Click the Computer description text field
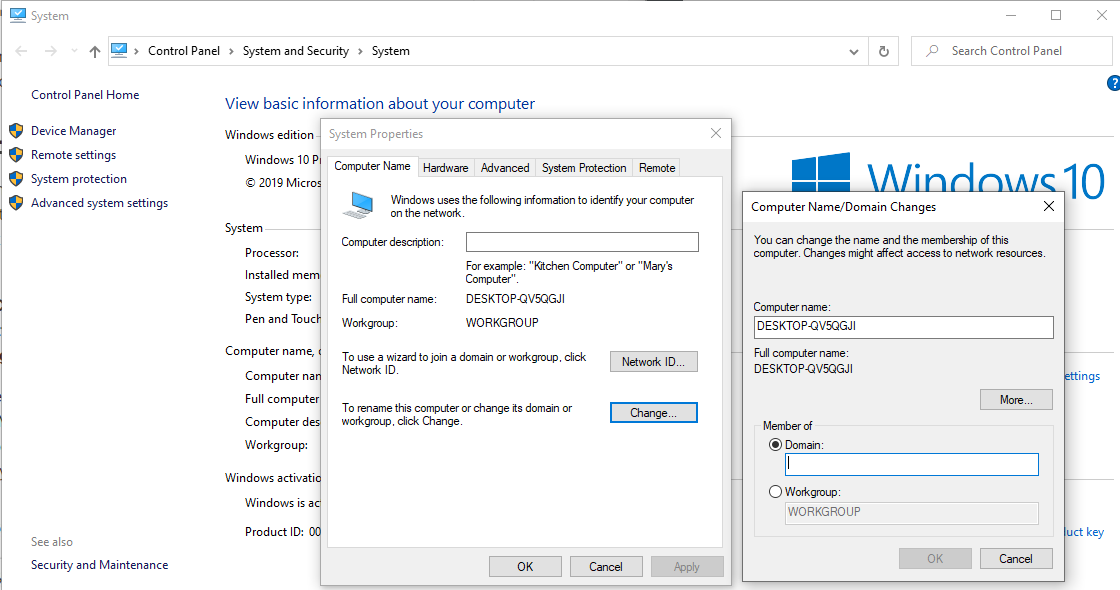Viewport: 1120px width, 590px height. coord(582,242)
